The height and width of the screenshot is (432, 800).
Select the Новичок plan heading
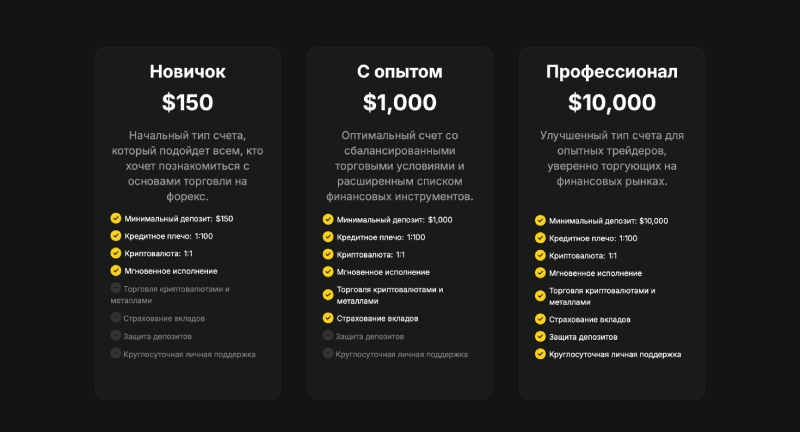coord(187,72)
